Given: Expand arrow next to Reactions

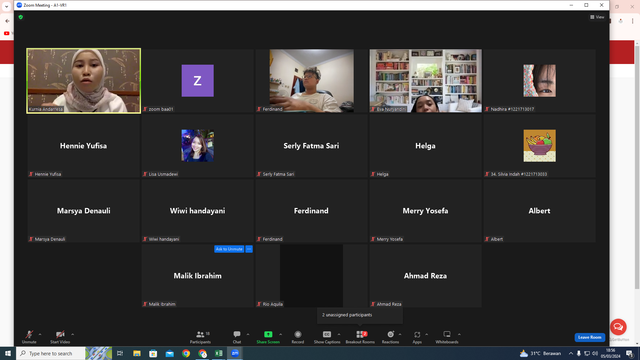Looking at the screenshot, I should 400,334.
